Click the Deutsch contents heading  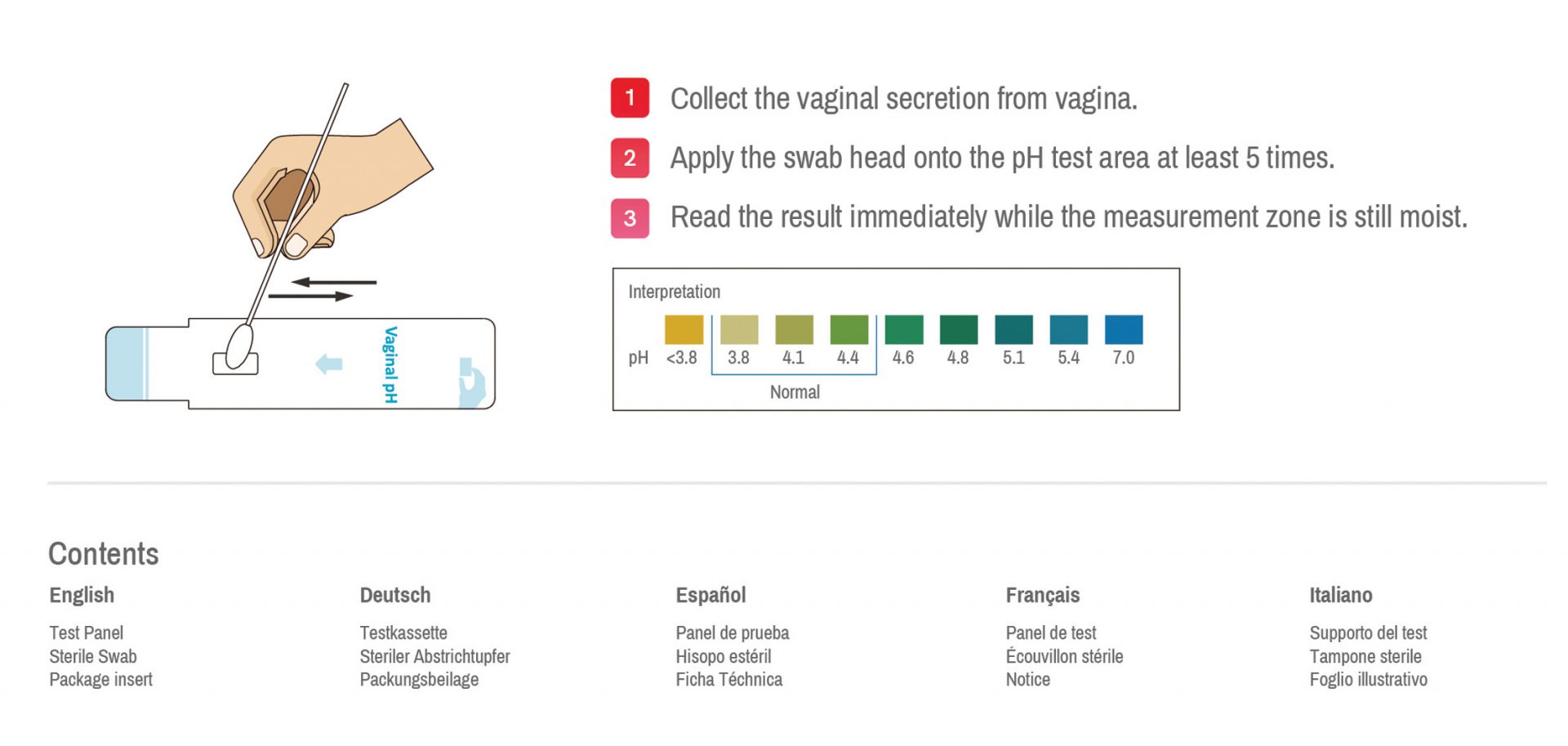click(x=395, y=595)
